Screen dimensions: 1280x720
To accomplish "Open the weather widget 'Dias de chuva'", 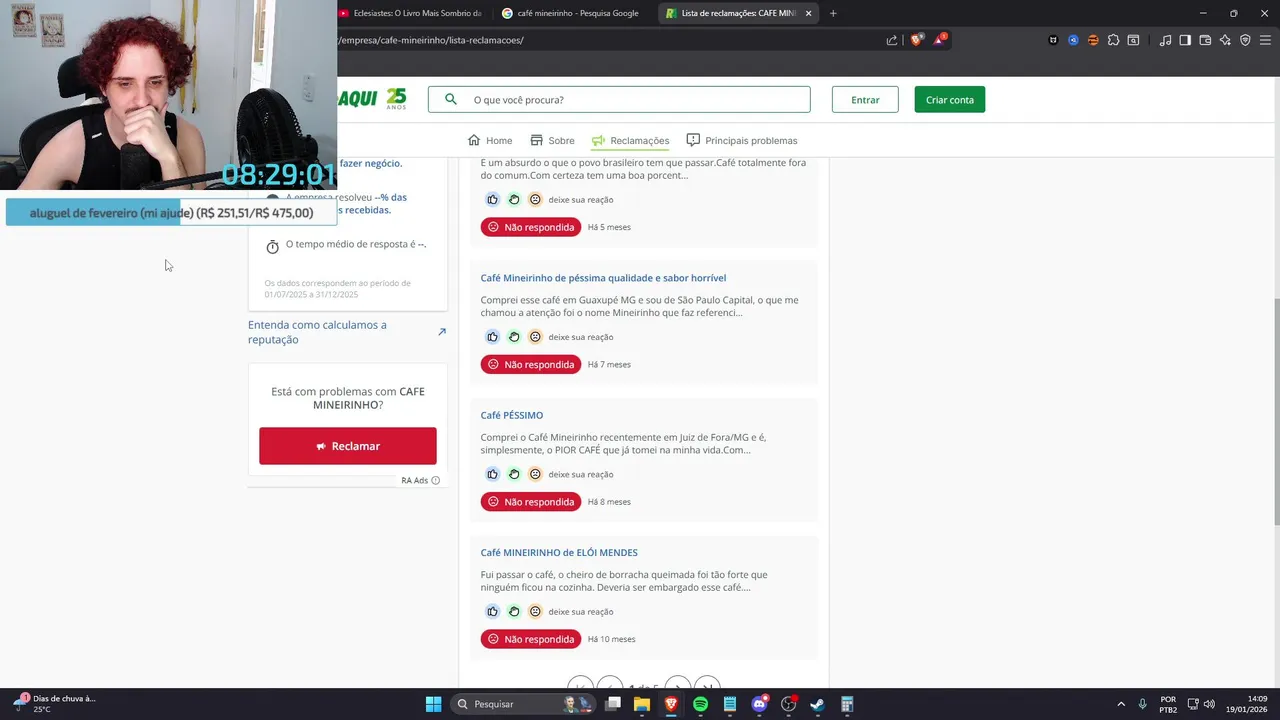I will pyautogui.click(x=55, y=704).
